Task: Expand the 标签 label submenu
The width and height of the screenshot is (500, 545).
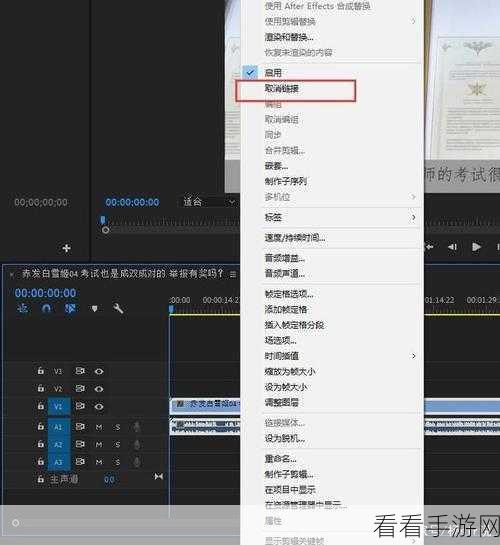Action: (332, 218)
